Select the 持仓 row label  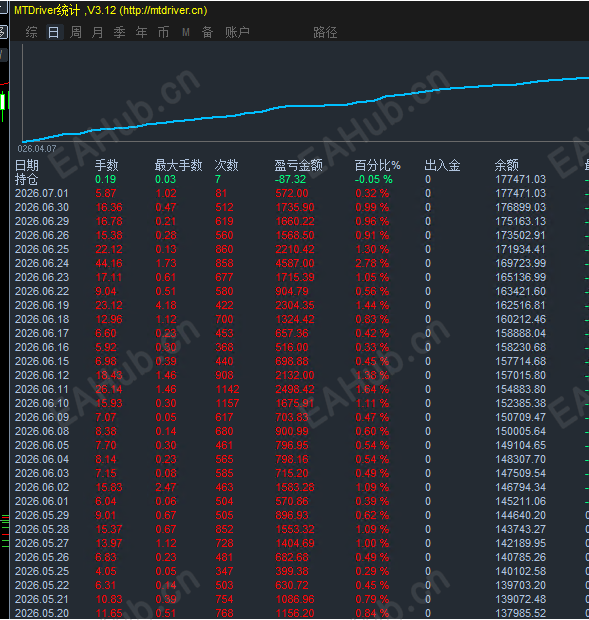click(x=26, y=179)
